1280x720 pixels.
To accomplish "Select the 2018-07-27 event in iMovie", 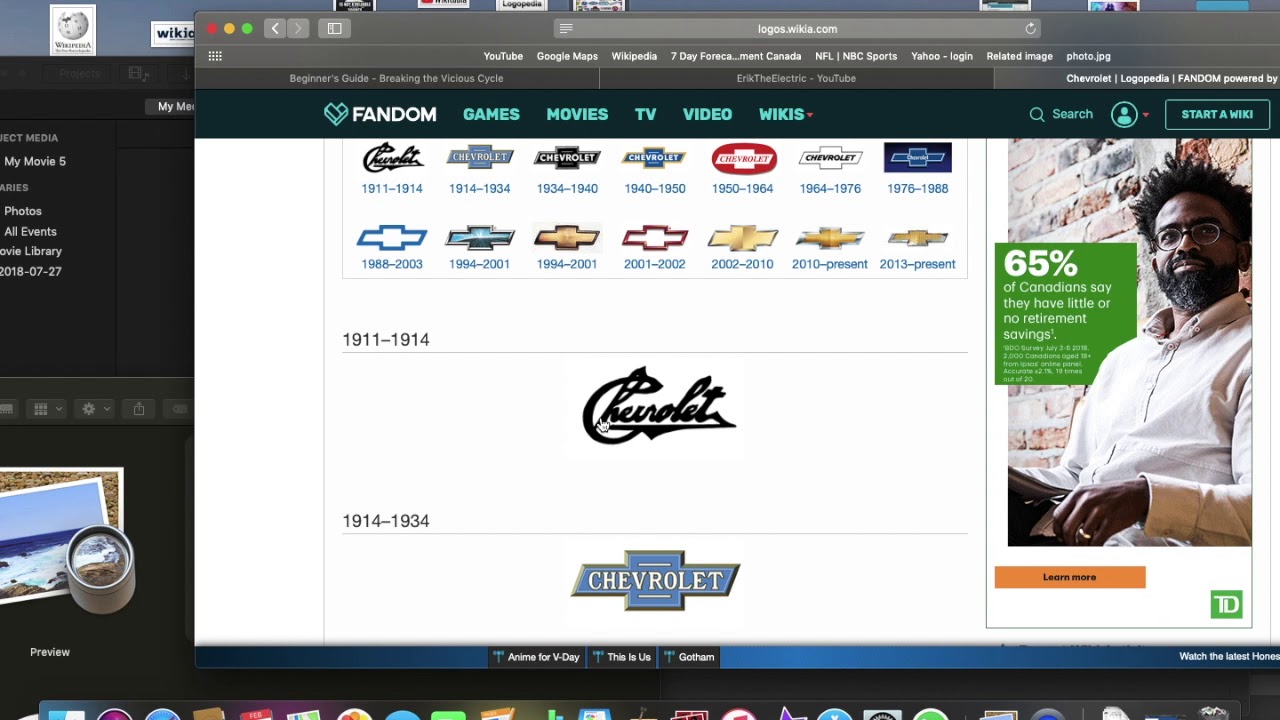I will pos(30,271).
